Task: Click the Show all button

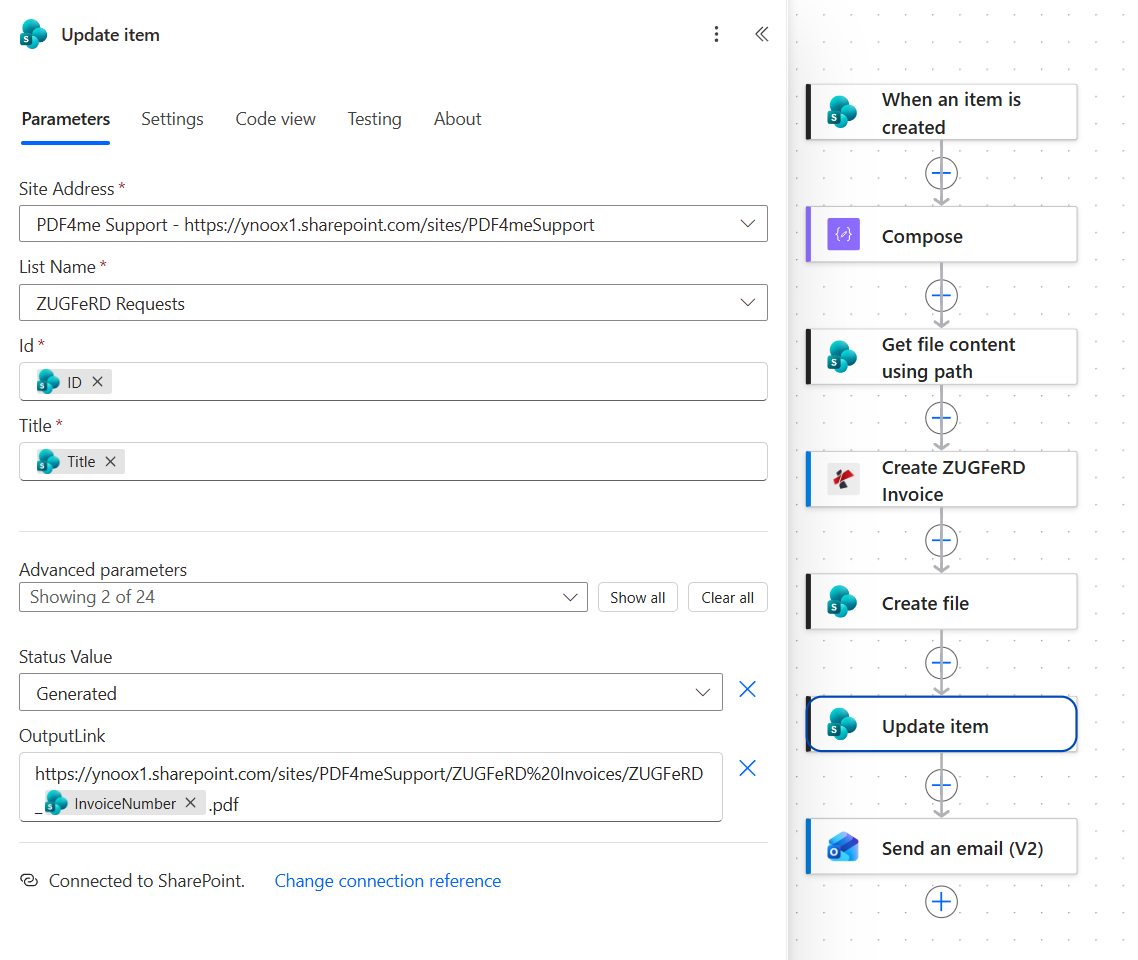Action: pyautogui.click(x=638, y=597)
